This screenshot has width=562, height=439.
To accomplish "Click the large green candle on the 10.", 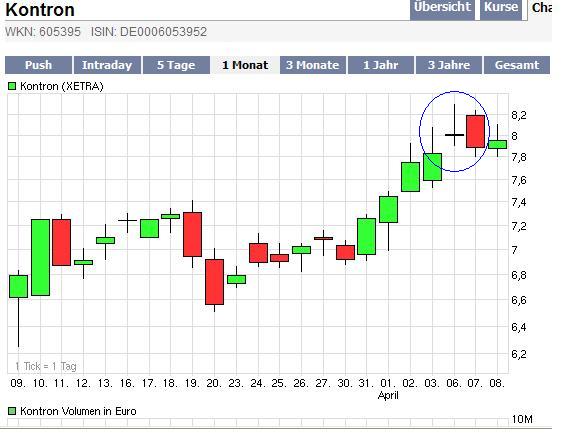I will pos(41,257).
